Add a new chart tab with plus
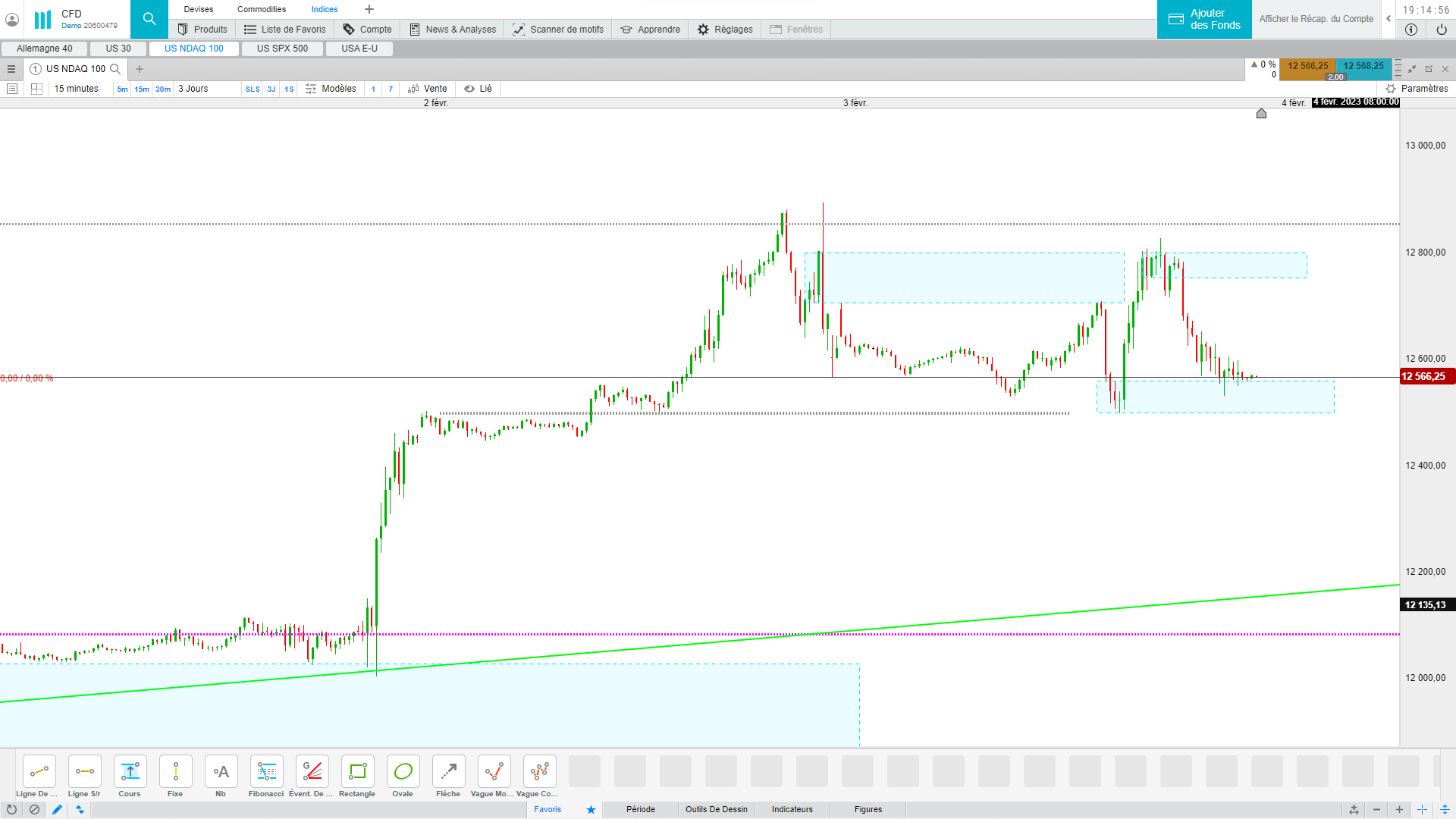The height and width of the screenshot is (819, 1456). click(140, 69)
